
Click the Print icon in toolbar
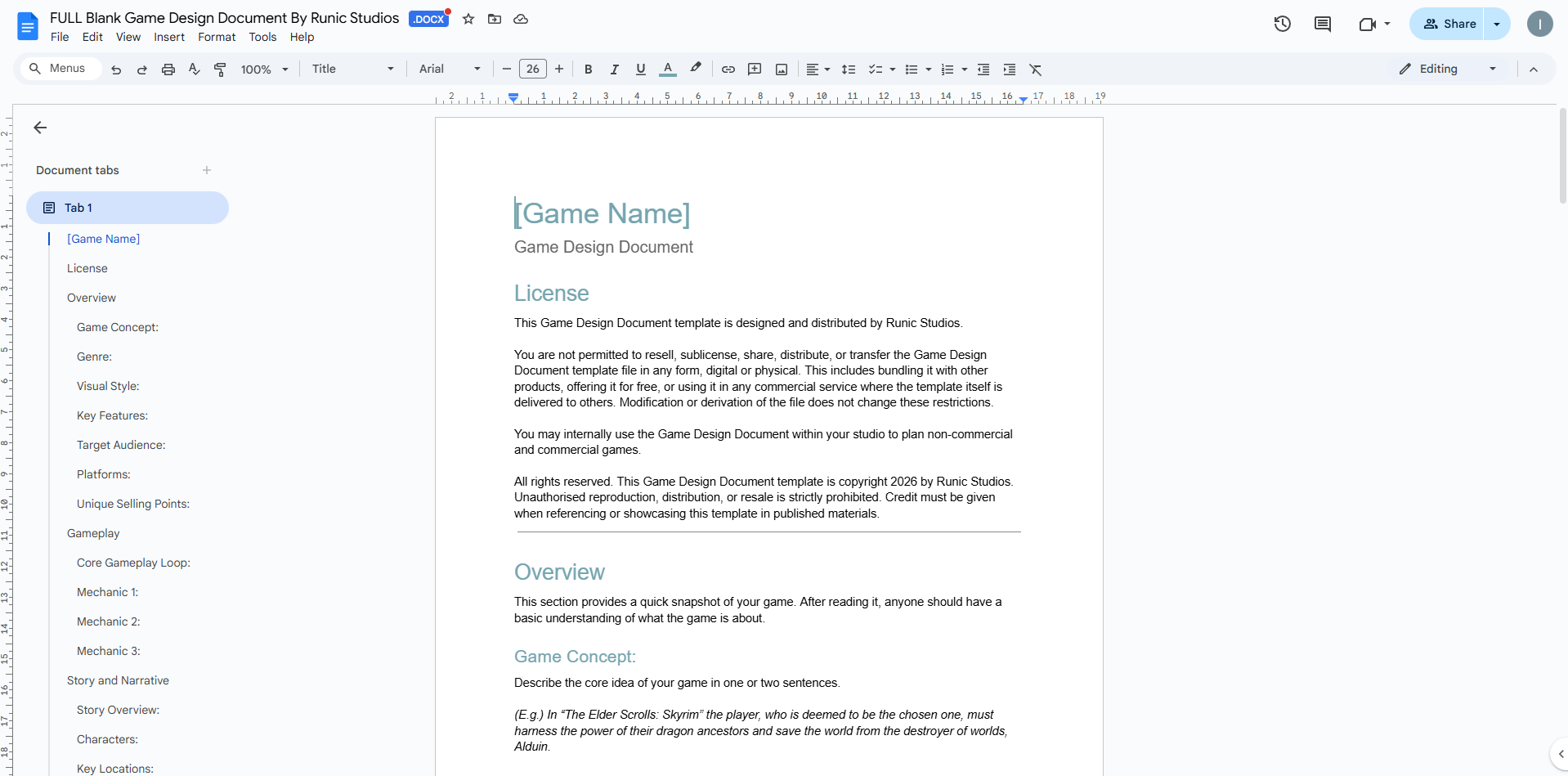(168, 70)
